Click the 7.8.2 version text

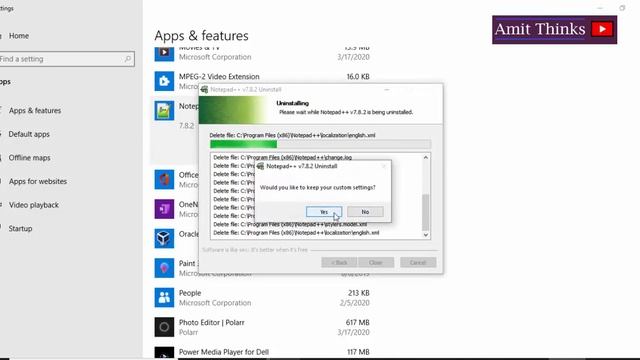[187, 126]
